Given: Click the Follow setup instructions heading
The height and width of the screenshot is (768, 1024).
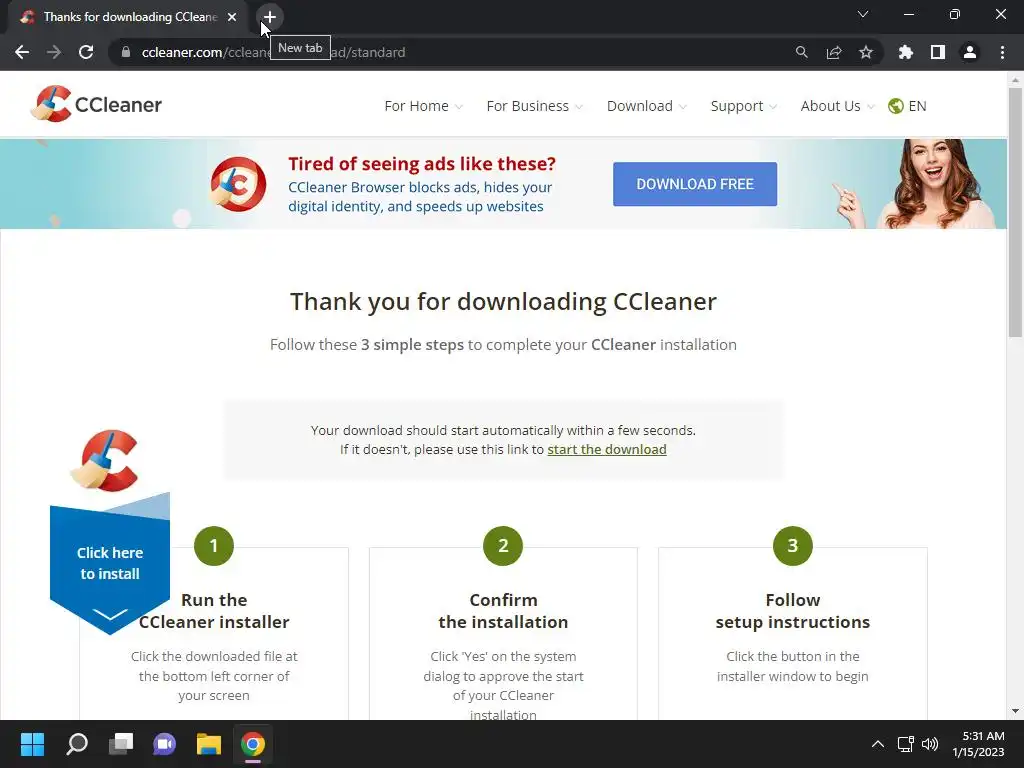Looking at the screenshot, I should coord(793,611).
